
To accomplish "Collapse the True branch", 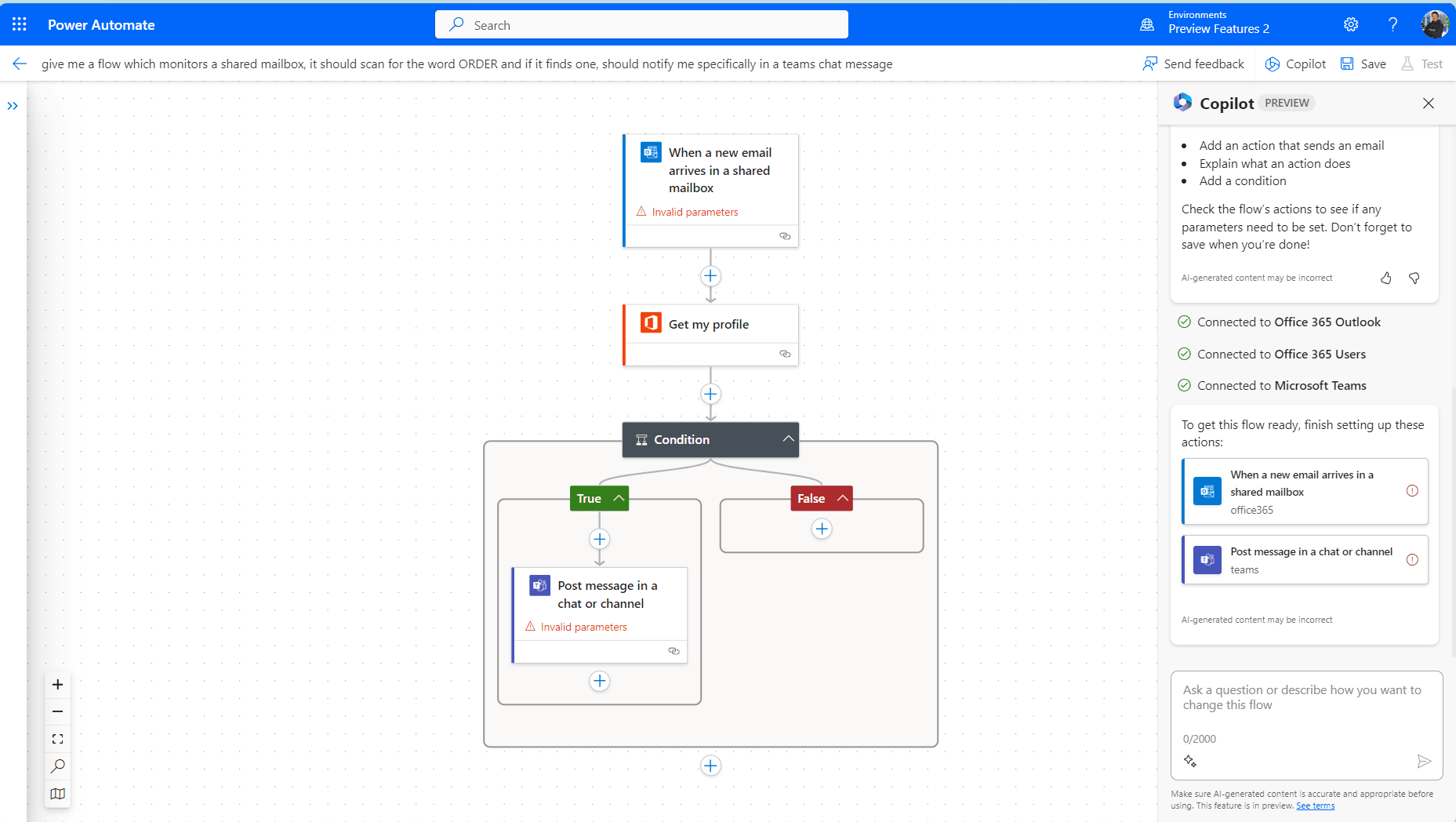I will [619, 498].
